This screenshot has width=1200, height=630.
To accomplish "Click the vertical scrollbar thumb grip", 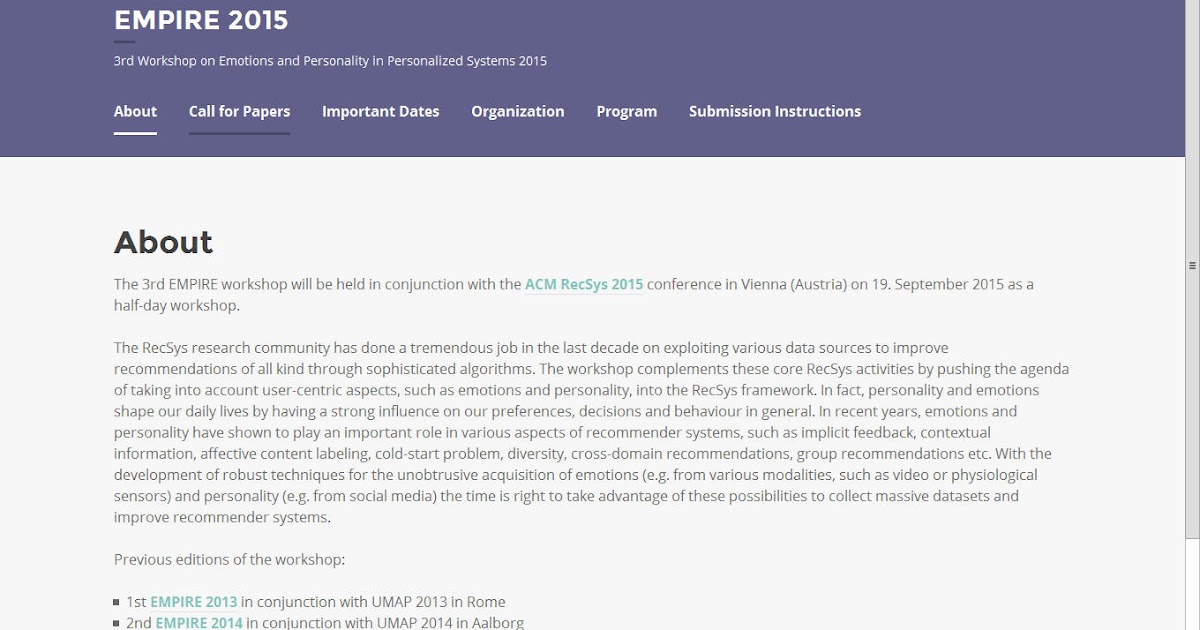I will point(1192,266).
